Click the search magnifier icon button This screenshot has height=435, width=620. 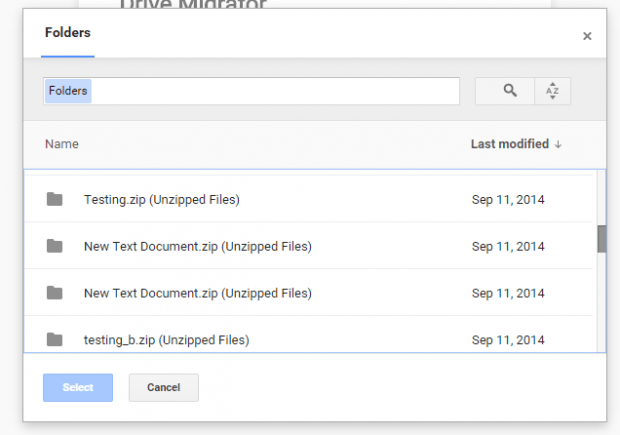(x=510, y=91)
